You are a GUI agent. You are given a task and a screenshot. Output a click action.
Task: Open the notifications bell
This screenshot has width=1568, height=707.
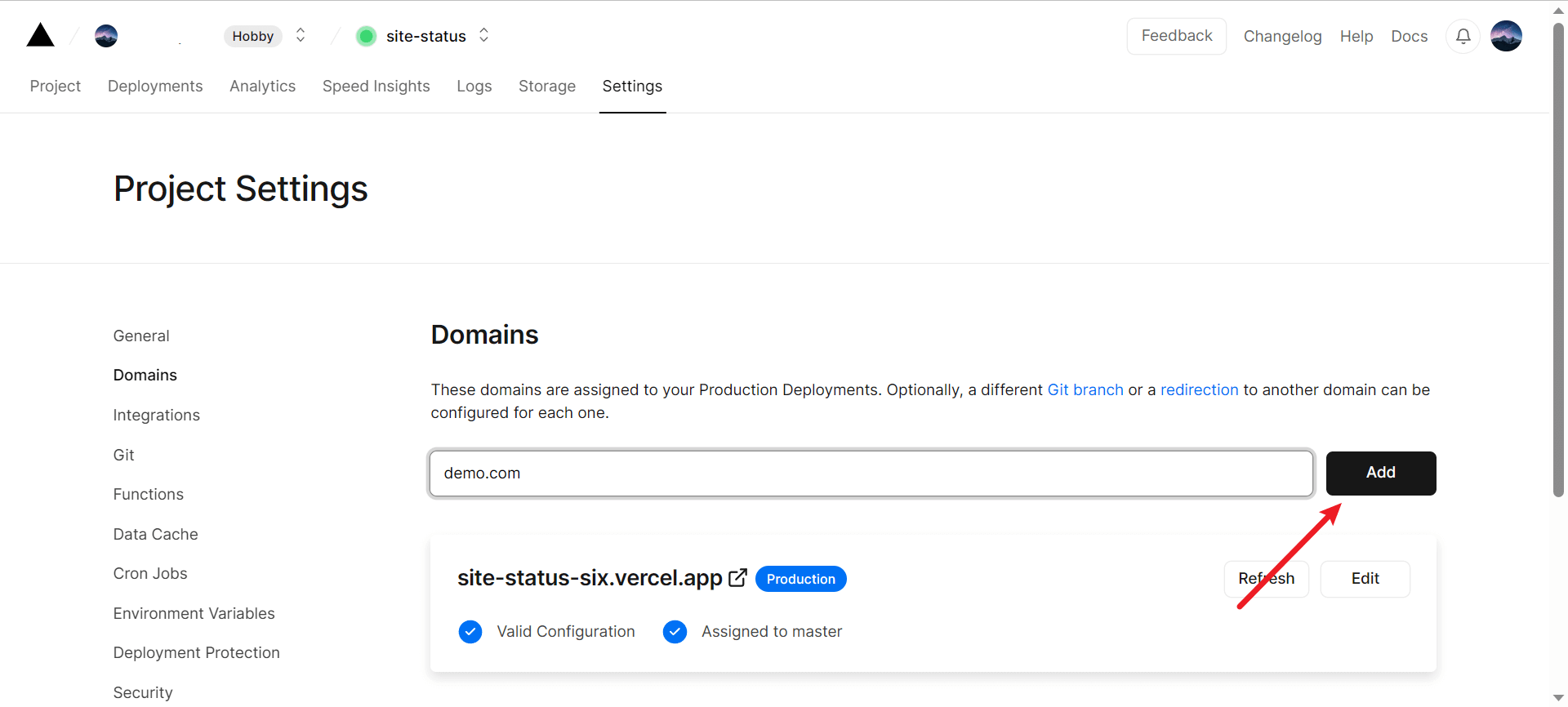(x=1463, y=36)
